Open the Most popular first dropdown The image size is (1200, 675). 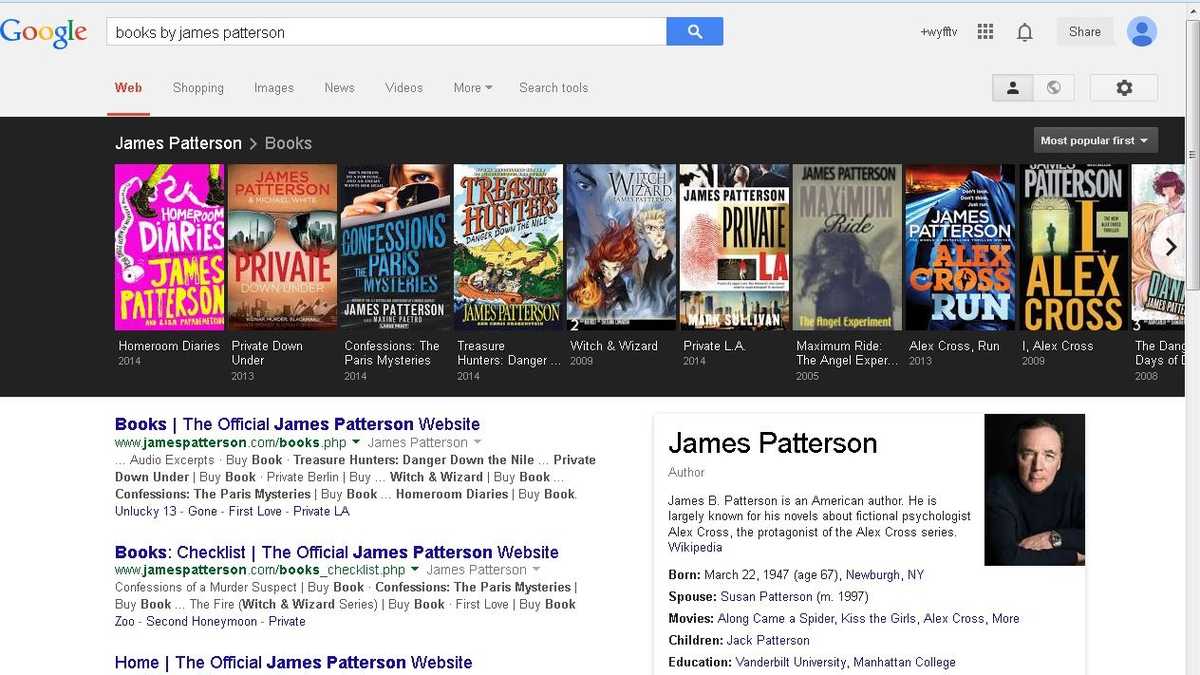point(1095,140)
